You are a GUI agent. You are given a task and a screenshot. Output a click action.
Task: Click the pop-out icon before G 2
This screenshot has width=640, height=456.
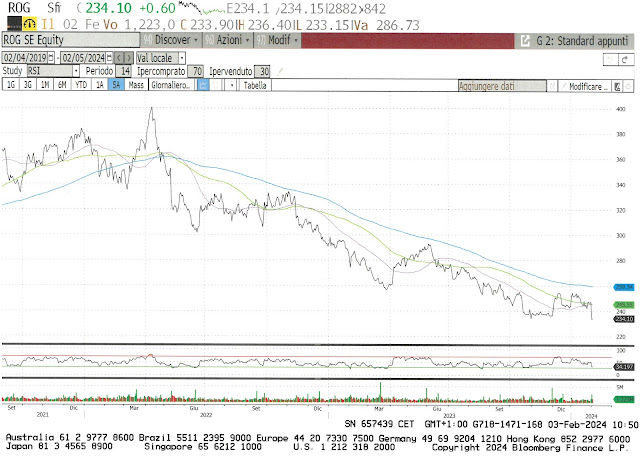[x=526, y=40]
